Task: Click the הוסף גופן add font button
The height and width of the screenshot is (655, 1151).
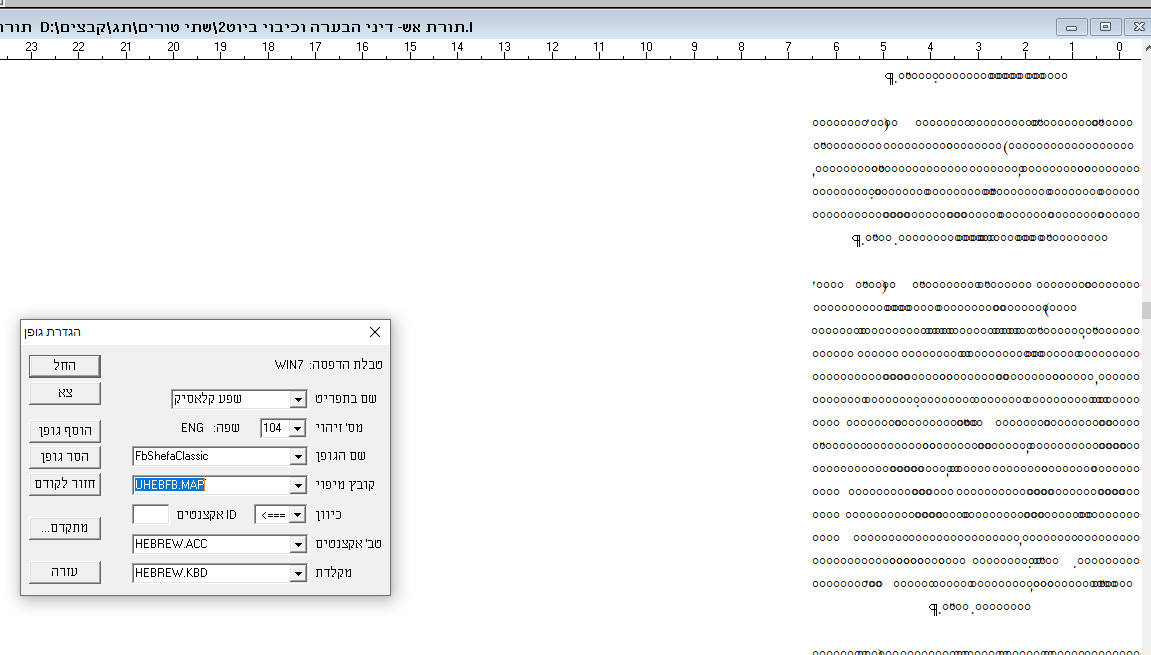Action: pos(65,430)
